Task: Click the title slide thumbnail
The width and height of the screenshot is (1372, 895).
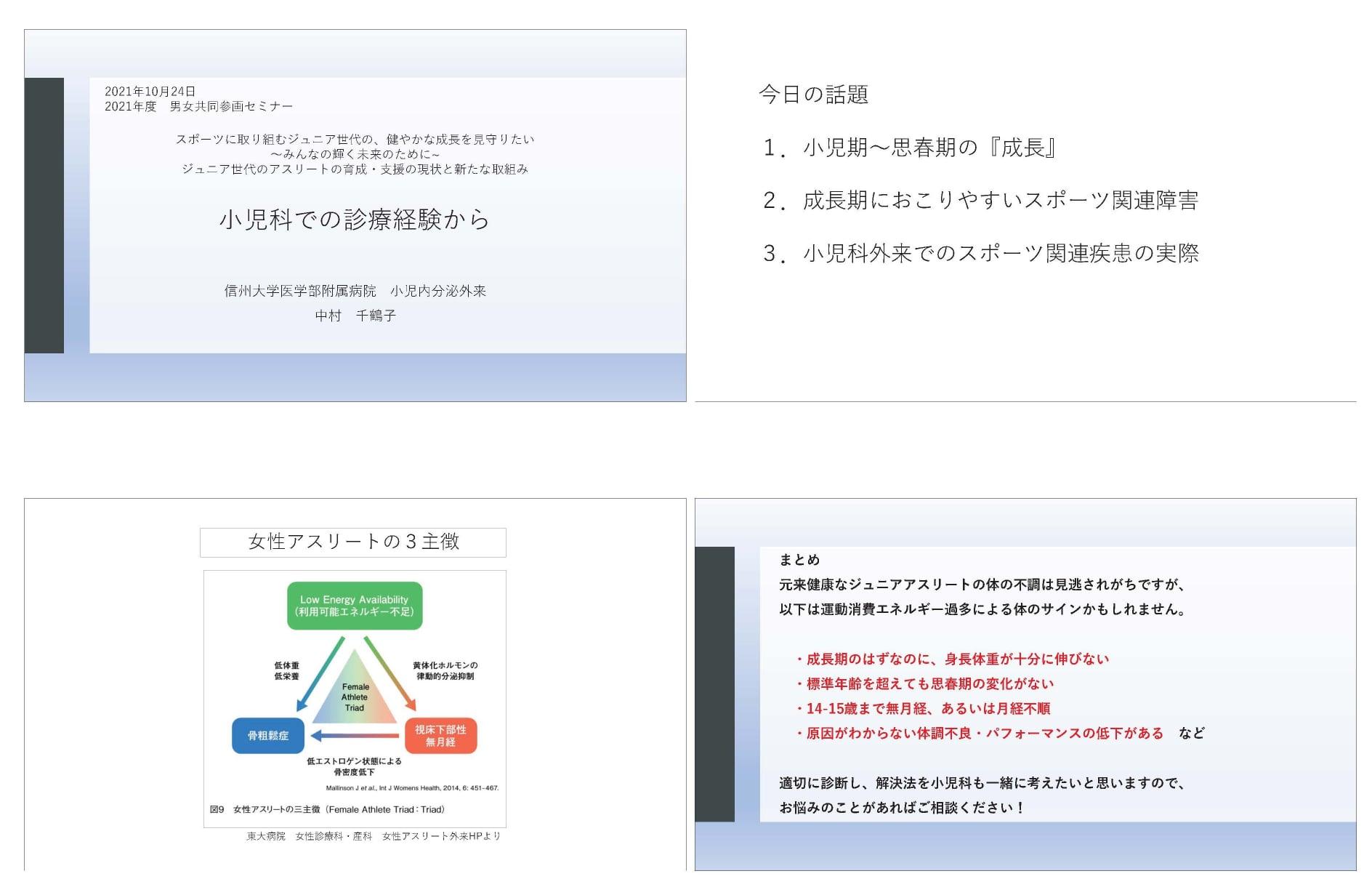Action: (x=355, y=215)
